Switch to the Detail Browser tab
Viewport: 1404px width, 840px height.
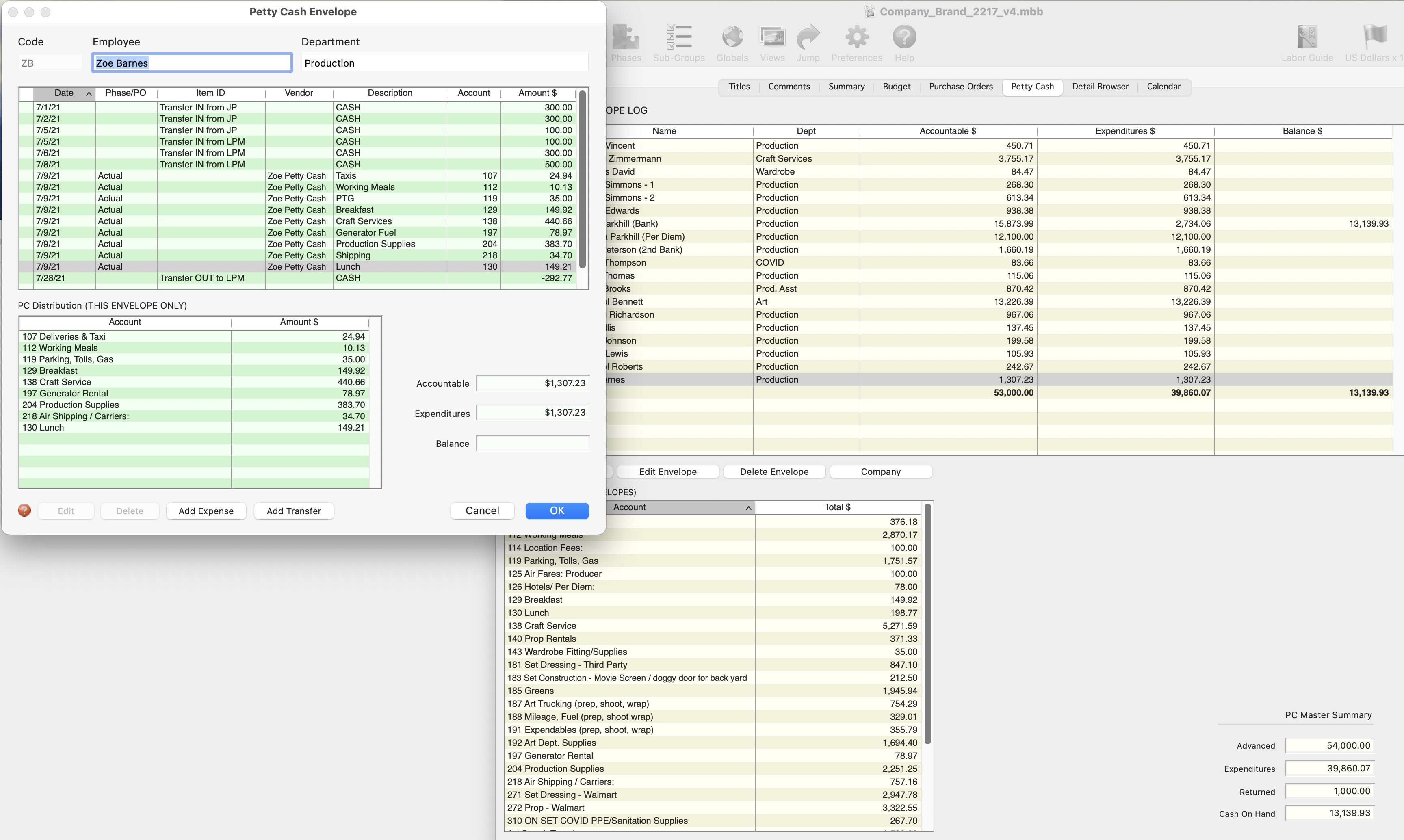tap(1100, 87)
